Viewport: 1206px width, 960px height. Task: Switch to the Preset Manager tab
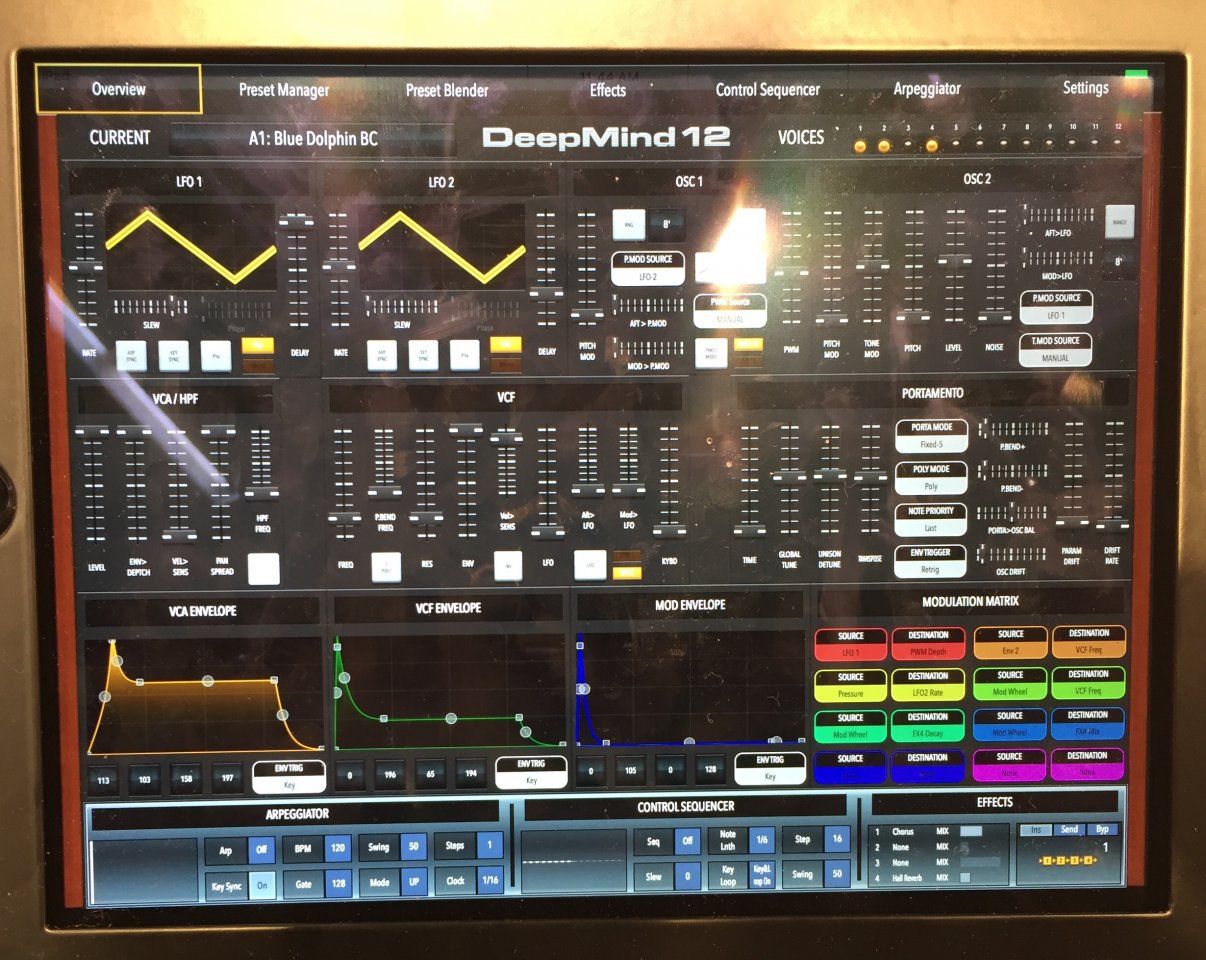(x=284, y=90)
